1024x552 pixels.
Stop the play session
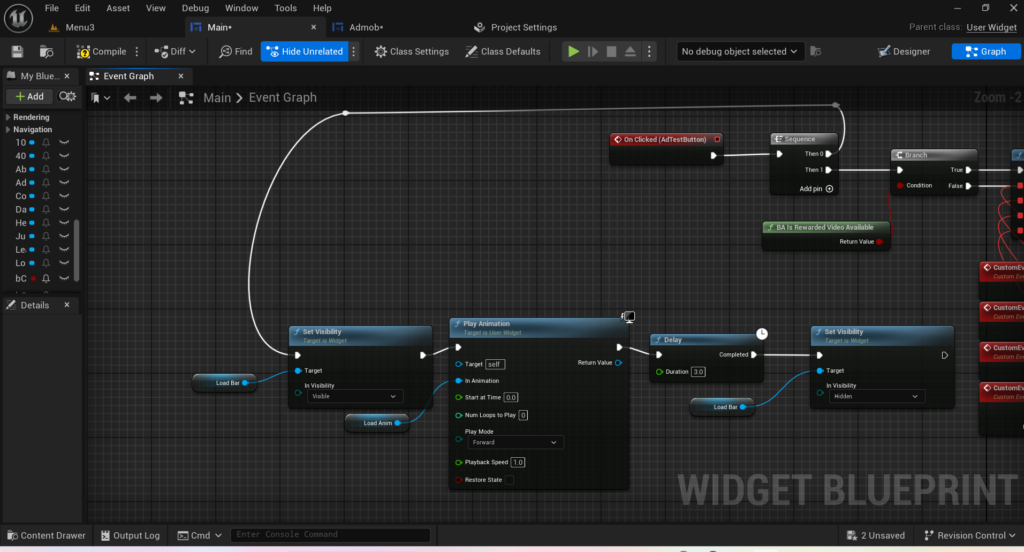tap(611, 52)
